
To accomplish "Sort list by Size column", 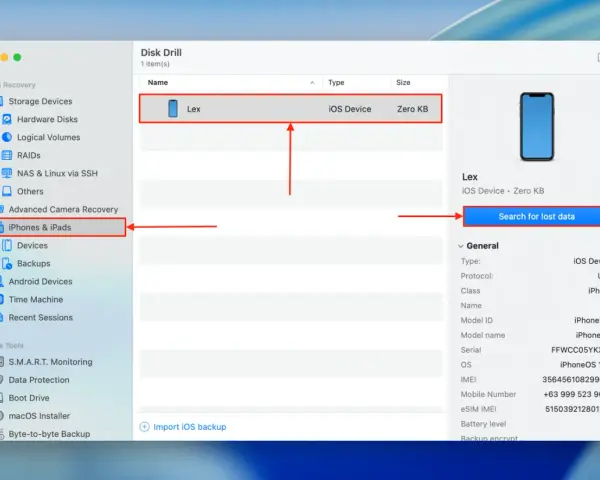I will point(403,83).
